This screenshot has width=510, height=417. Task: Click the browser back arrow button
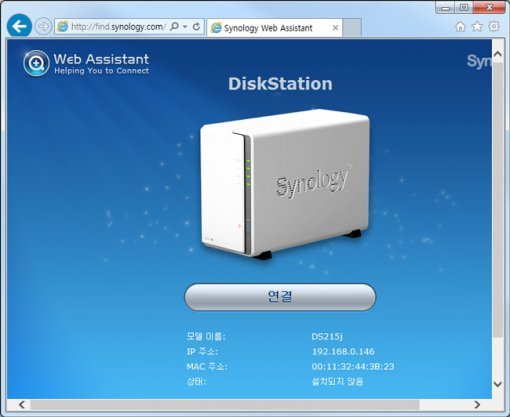click(19, 26)
